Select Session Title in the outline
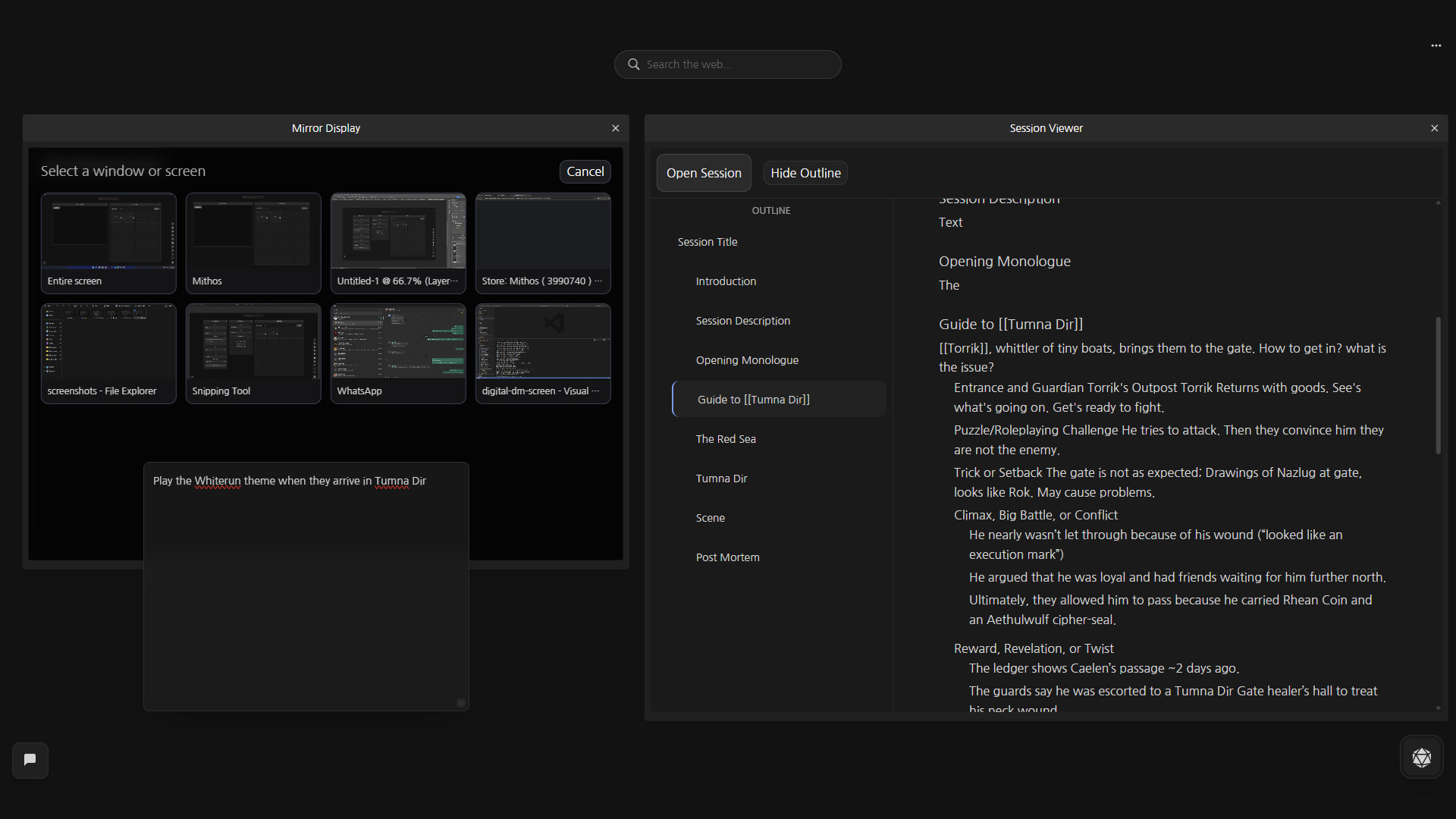Viewport: 1456px width, 819px height. (708, 241)
